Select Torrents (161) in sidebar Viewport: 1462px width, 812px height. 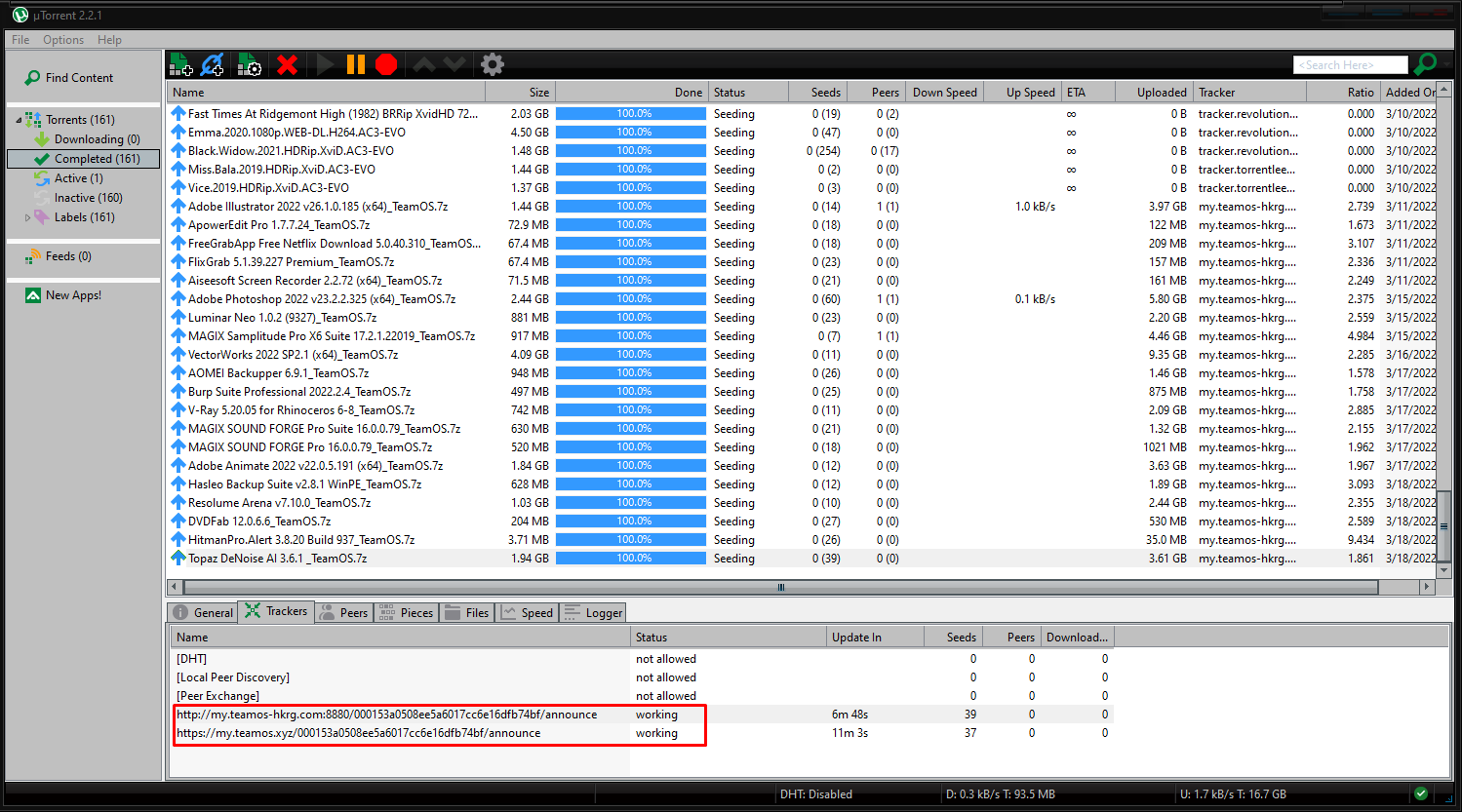coord(80,120)
